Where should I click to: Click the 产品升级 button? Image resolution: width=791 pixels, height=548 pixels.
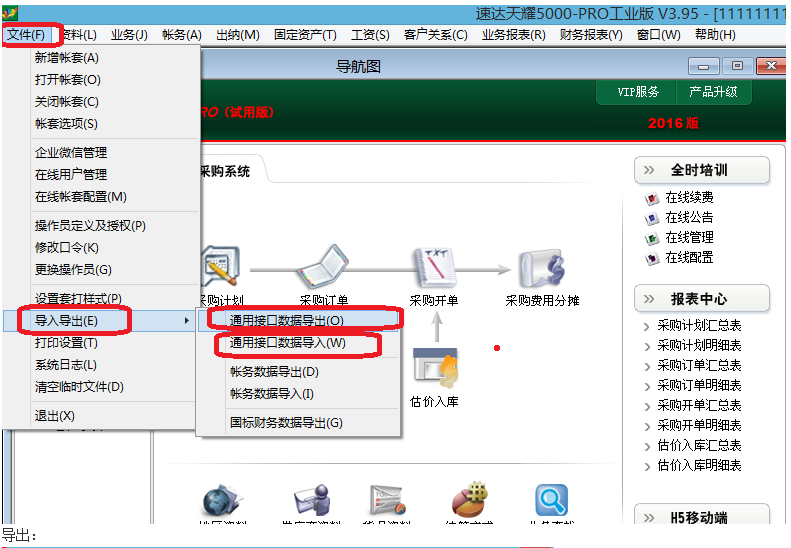pos(713,92)
